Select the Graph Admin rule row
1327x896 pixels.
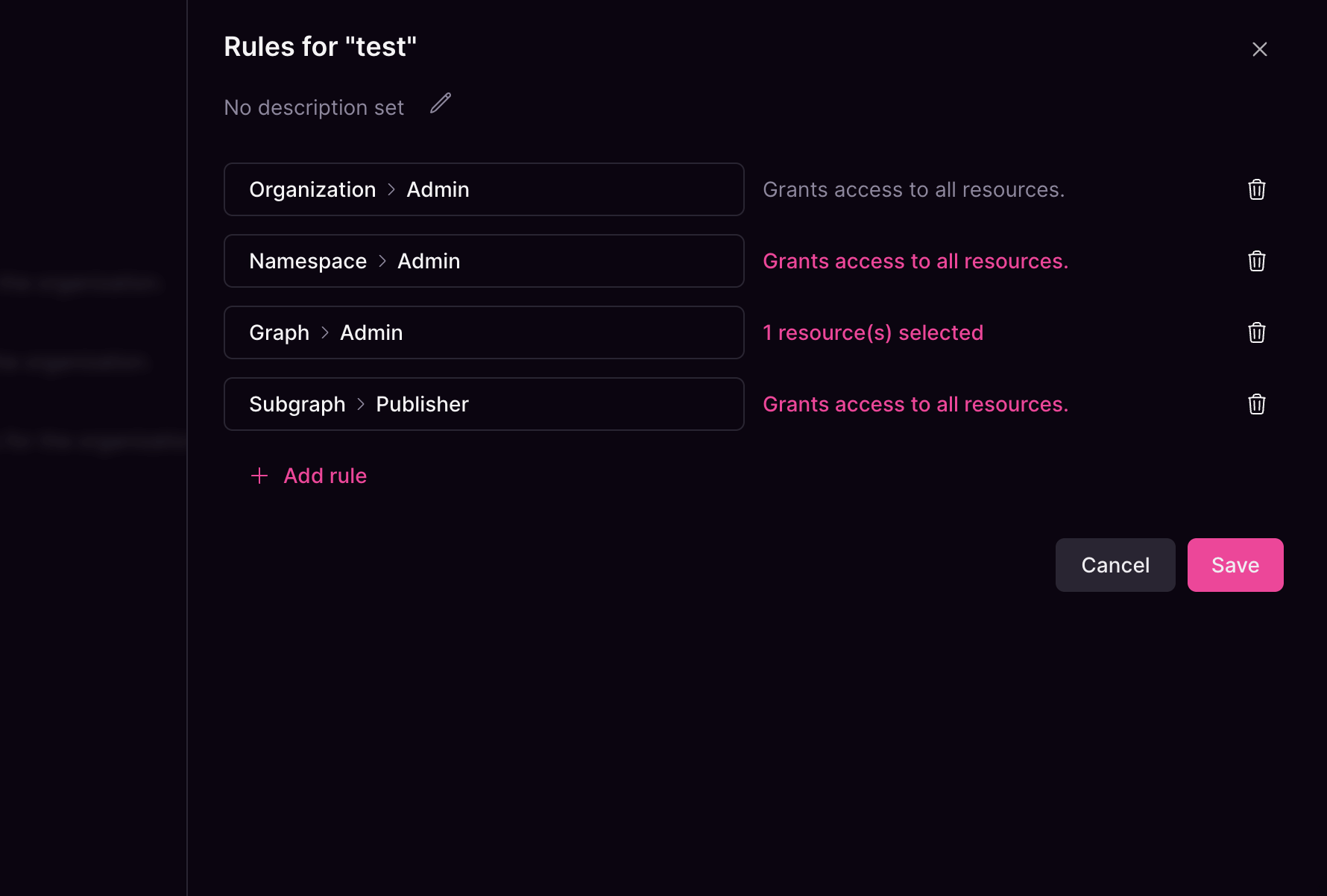(x=484, y=332)
